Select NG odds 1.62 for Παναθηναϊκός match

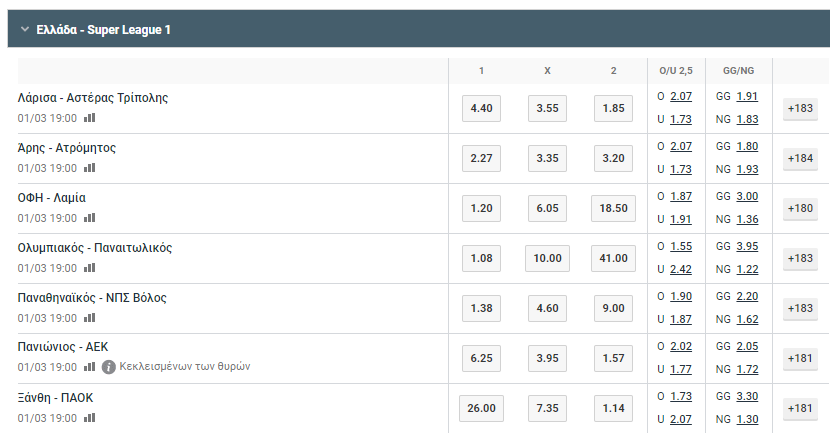click(747, 319)
